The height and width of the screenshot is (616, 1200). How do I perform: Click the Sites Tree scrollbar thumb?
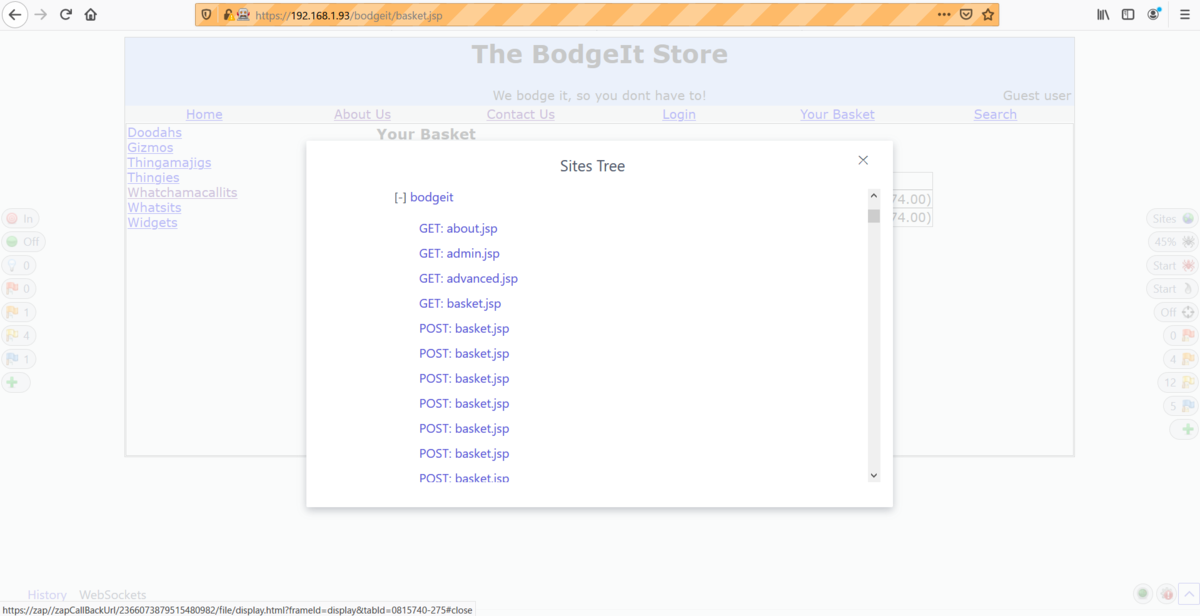pyautogui.click(x=873, y=216)
